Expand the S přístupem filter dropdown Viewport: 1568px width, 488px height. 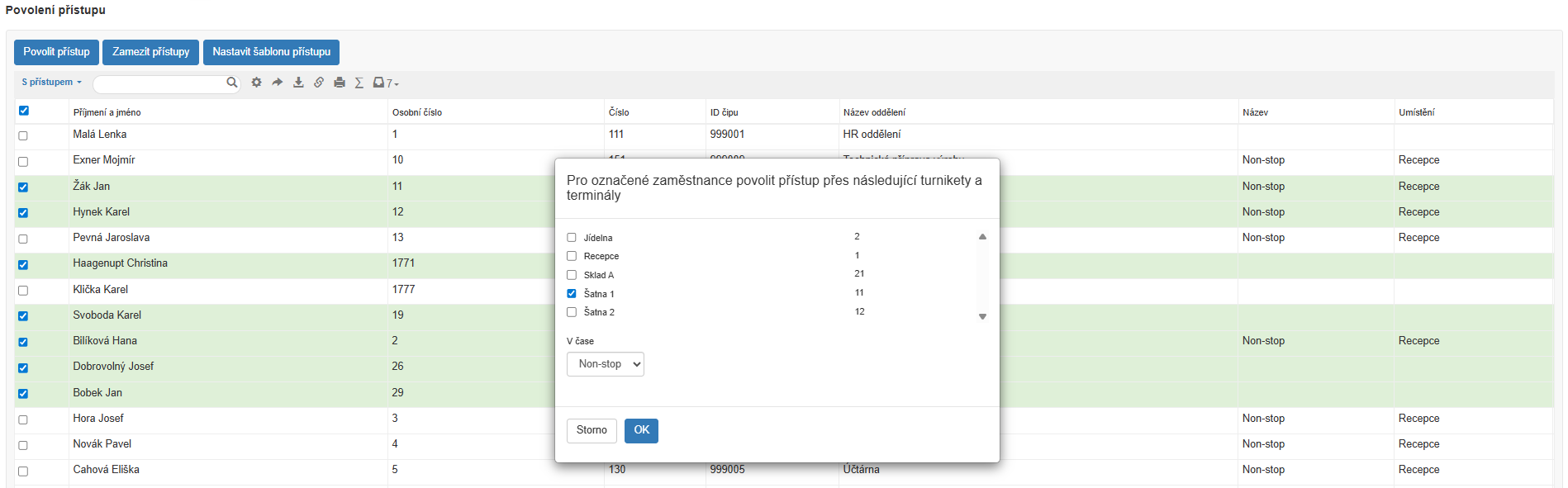[51, 83]
